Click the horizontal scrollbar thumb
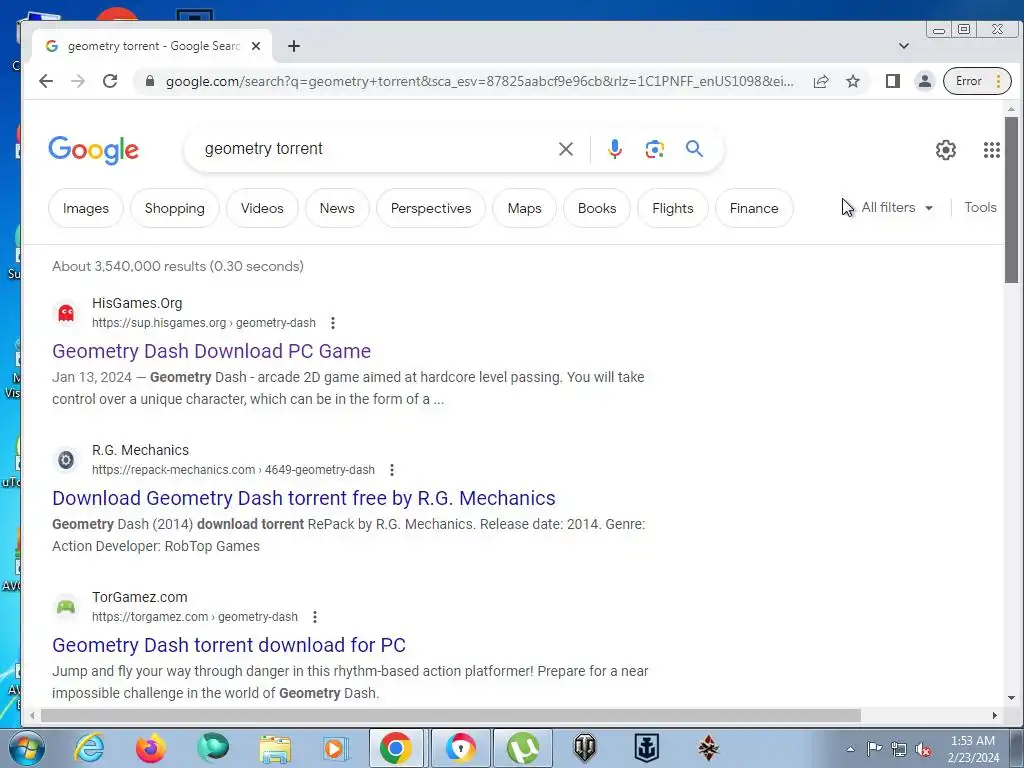 pos(451,716)
